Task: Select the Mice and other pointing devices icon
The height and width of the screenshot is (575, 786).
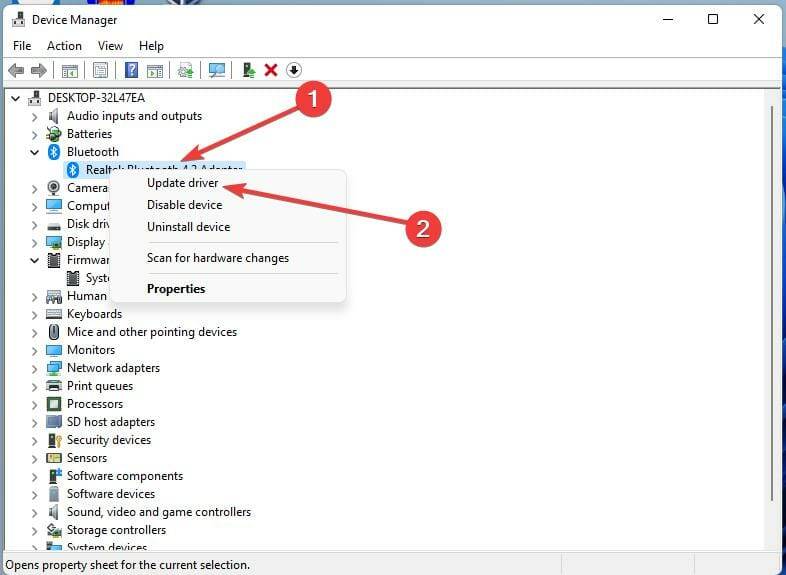Action: pyautogui.click(x=54, y=332)
